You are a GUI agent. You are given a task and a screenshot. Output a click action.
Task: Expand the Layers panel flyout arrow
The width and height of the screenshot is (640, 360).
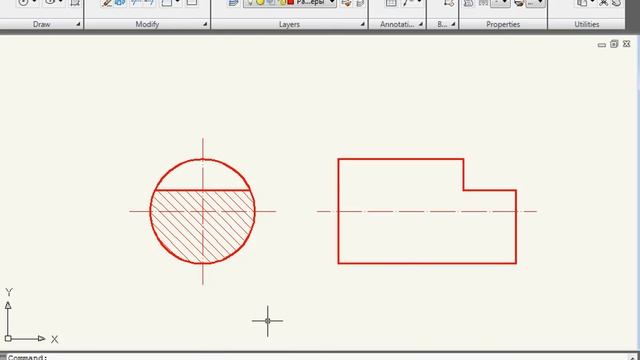tap(362, 24)
